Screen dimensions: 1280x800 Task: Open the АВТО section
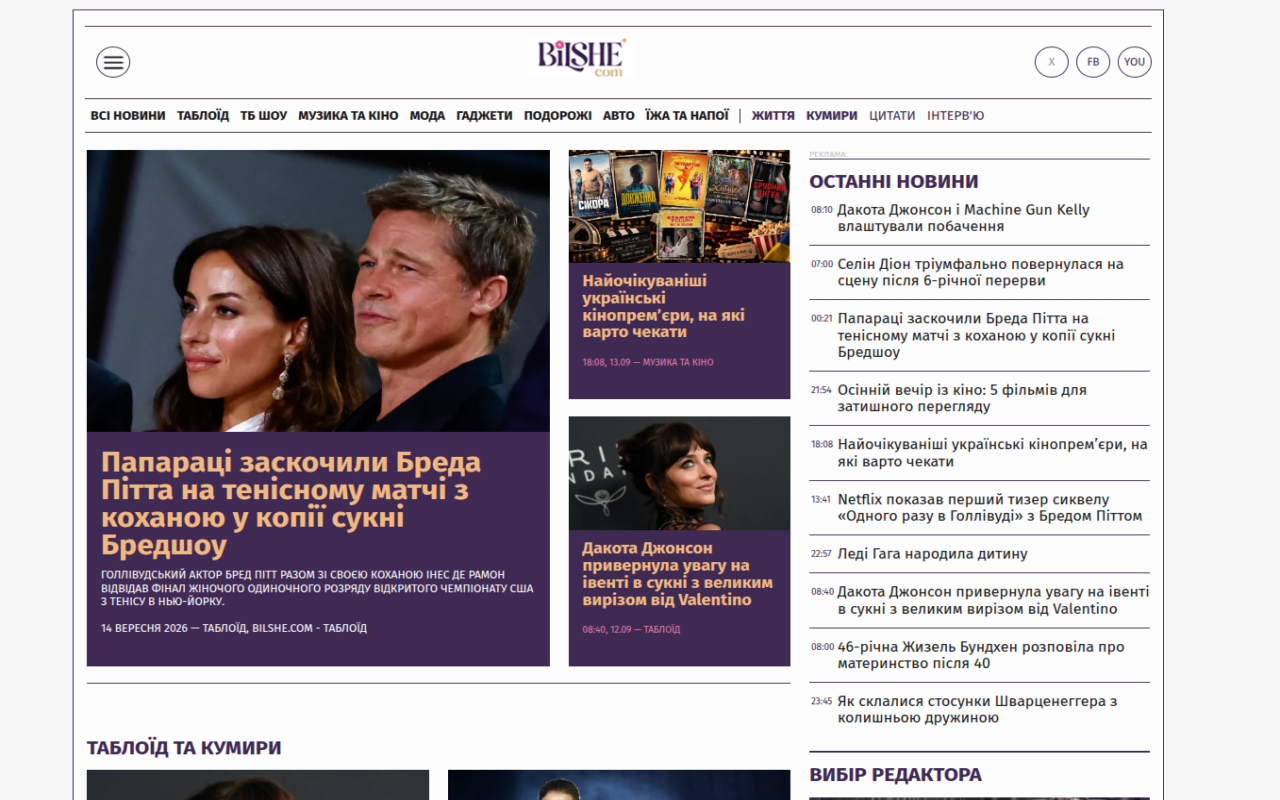(619, 116)
